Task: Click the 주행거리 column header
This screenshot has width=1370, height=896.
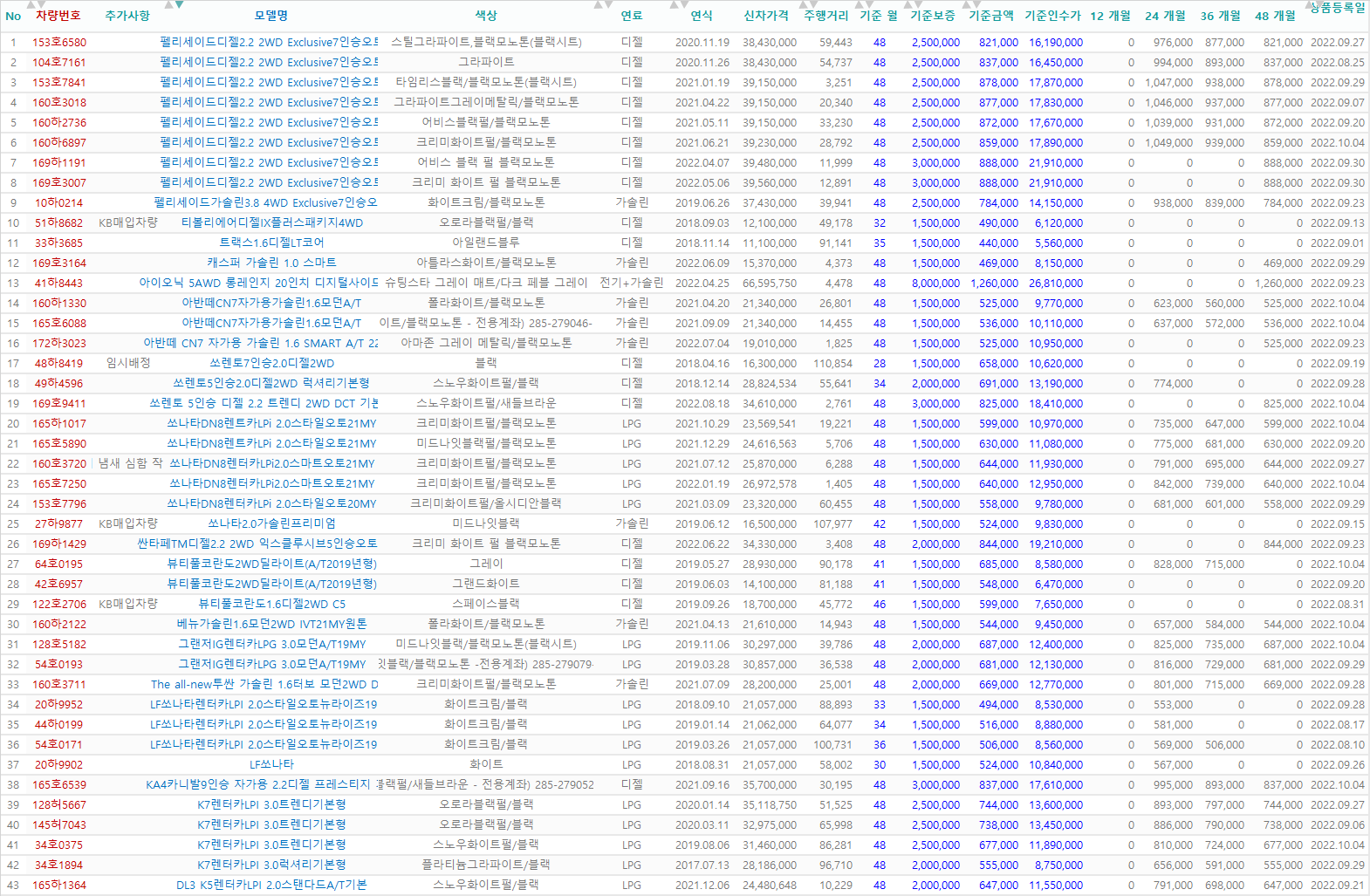Action: pos(826,16)
